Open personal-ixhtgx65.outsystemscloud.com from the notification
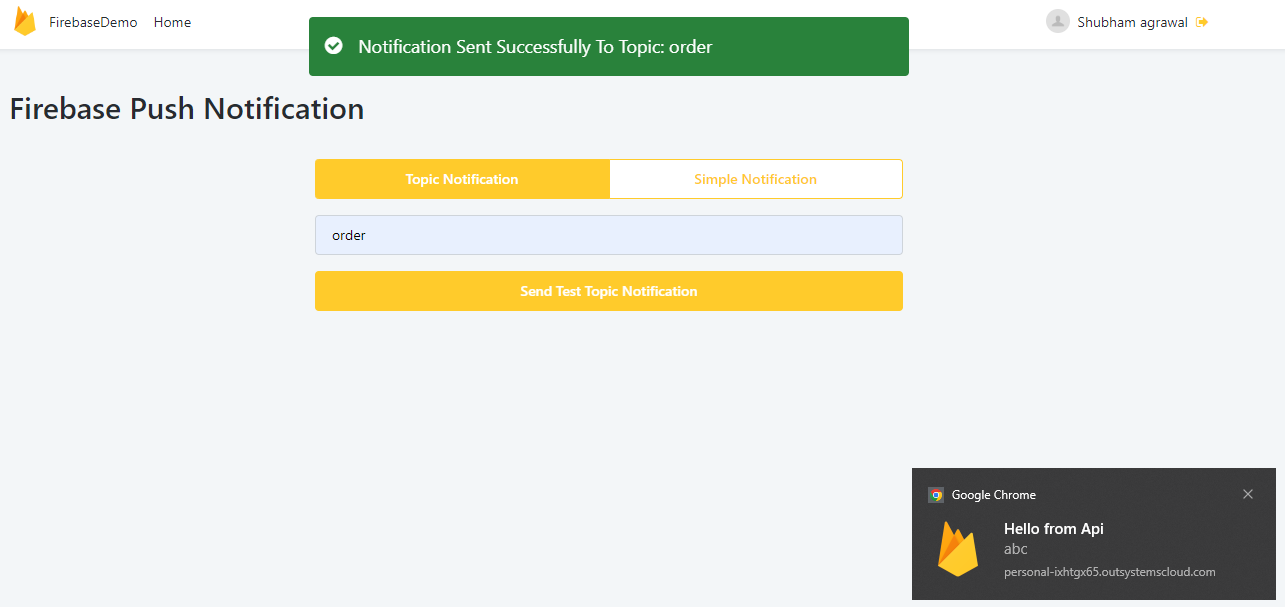 coord(1109,572)
